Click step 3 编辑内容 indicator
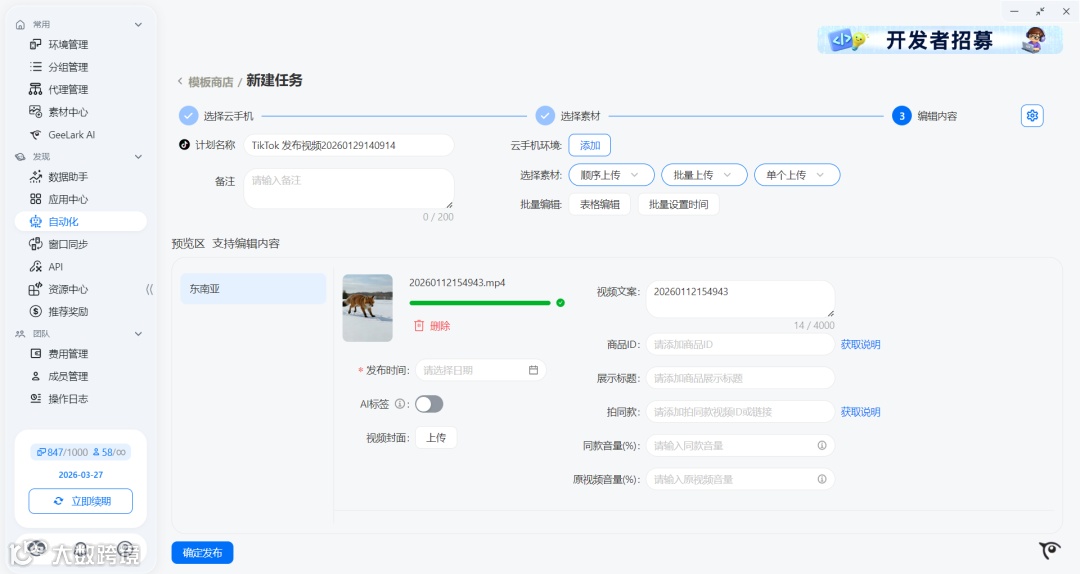The width and height of the screenshot is (1080, 574). click(x=902, y=116)
